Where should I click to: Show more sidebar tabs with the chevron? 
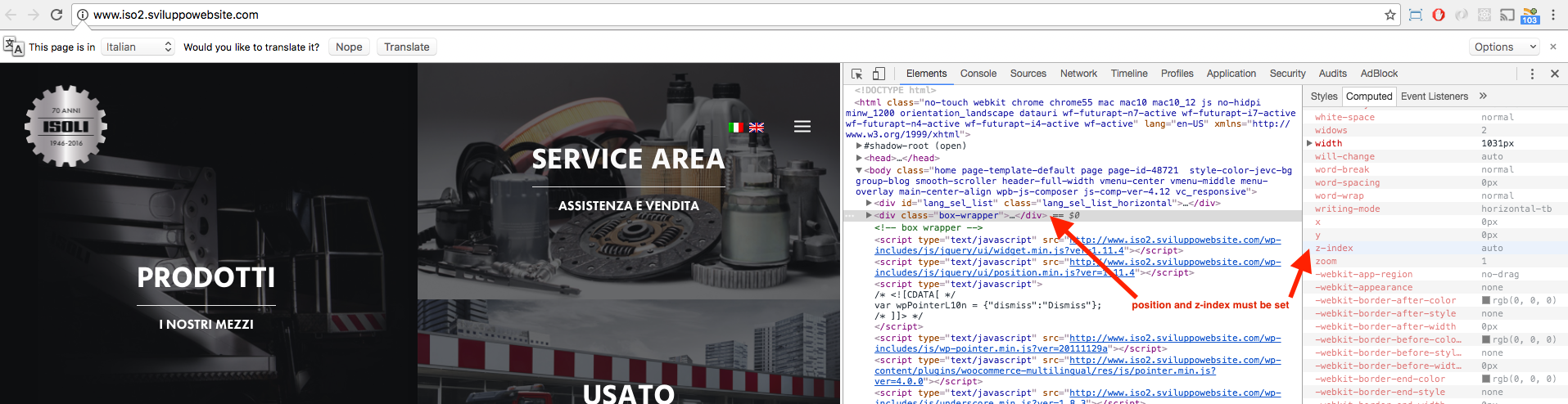click(1483, 96)
